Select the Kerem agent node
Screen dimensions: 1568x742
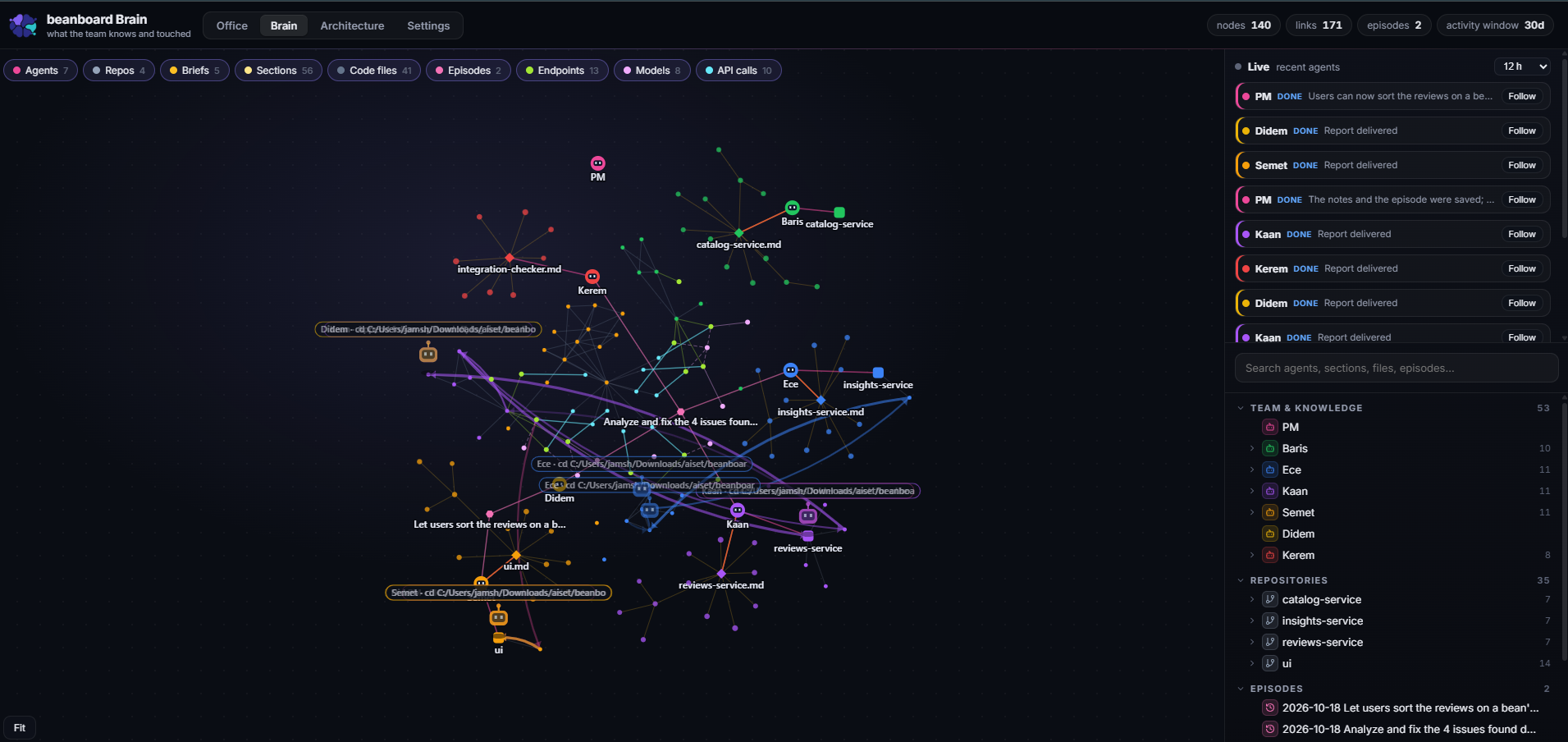pyautogui.click(x=592, y=277)
